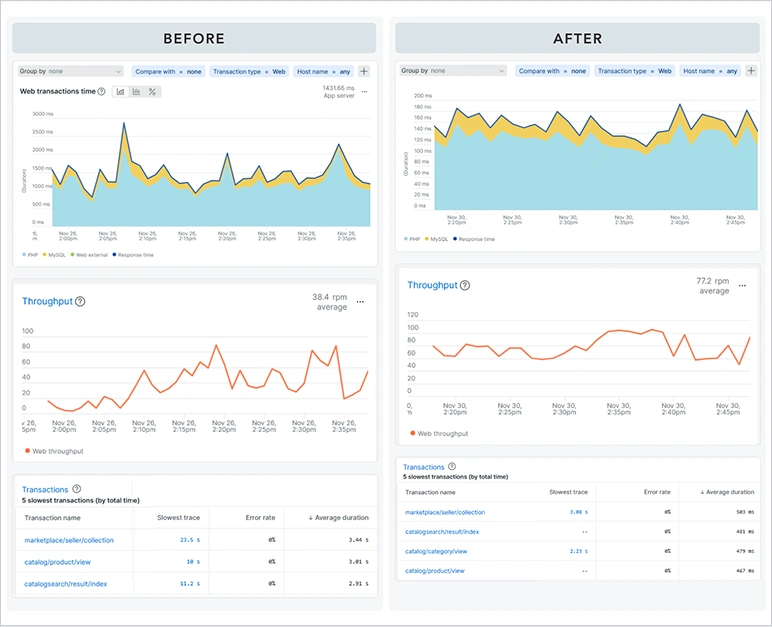Image resolution: width=772 pixels, height=627 pixels.
Task: Select Transaction type Web filter in AFTER panel
Action: tap(634, 71)
